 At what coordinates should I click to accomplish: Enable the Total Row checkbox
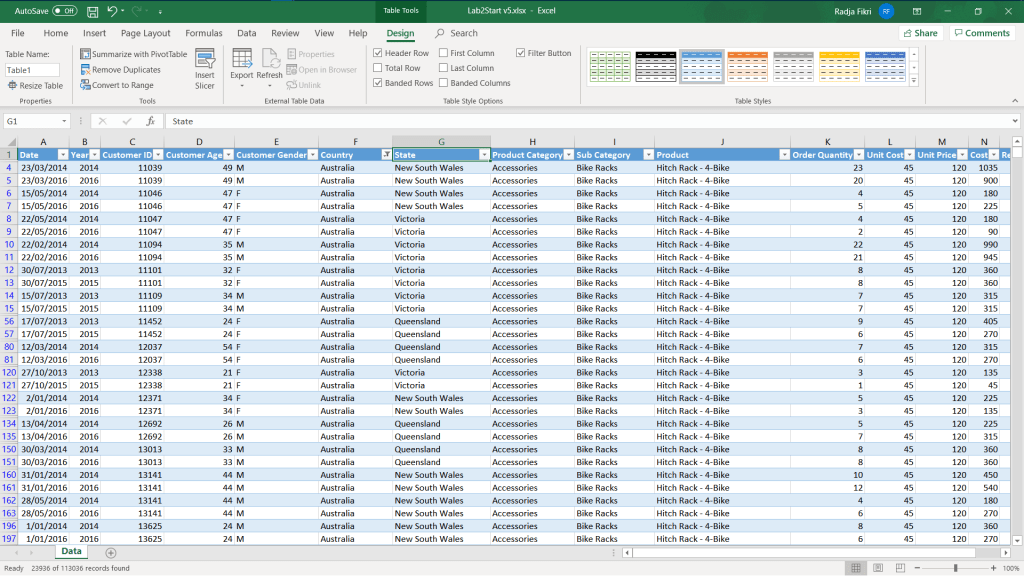click(377, 68)
